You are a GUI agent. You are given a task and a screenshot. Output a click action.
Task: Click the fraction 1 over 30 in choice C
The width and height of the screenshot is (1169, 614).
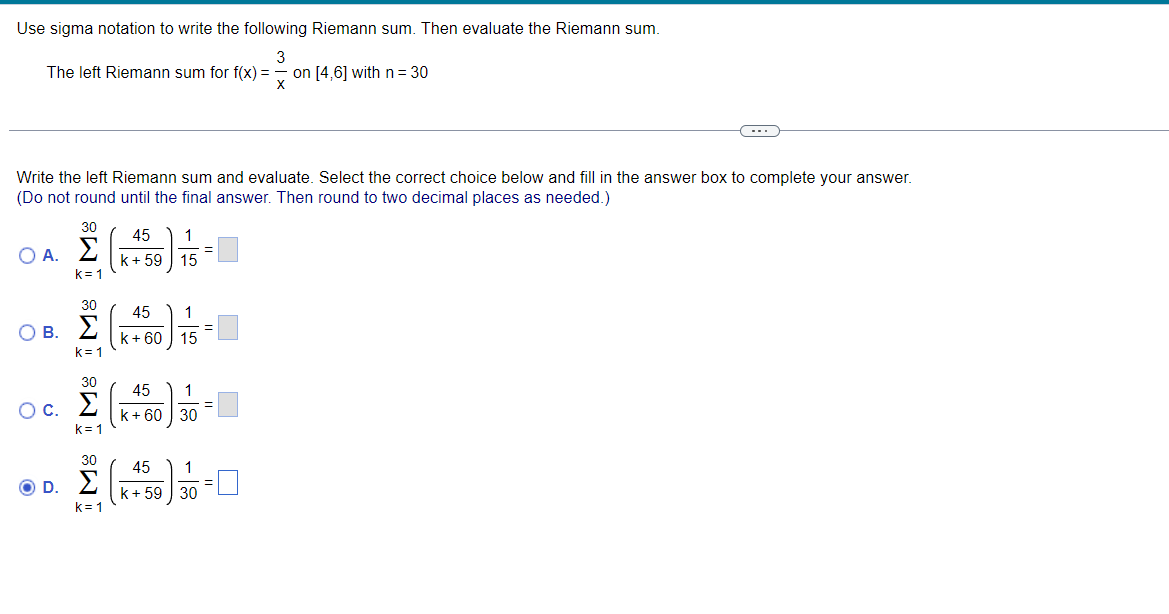(189, 404)
